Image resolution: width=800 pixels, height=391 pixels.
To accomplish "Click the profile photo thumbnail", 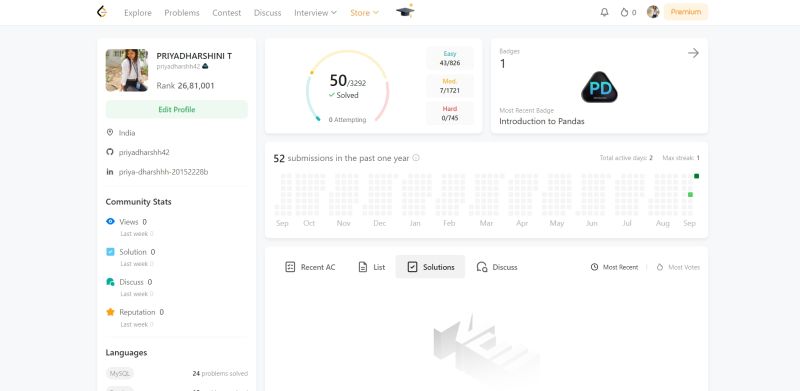I will click(127, 70).
